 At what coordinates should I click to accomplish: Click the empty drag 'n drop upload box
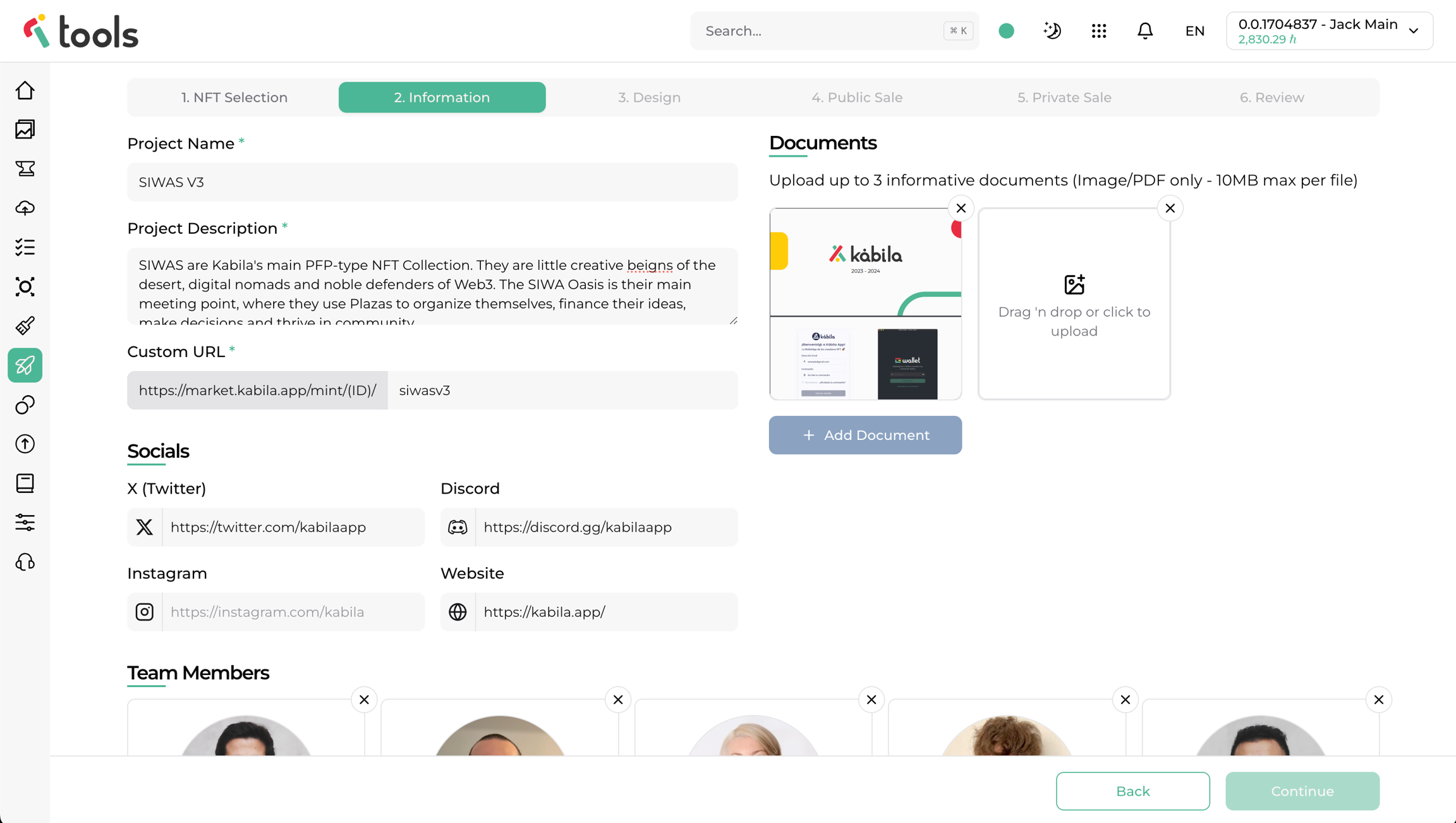(x=1074, y=305)
